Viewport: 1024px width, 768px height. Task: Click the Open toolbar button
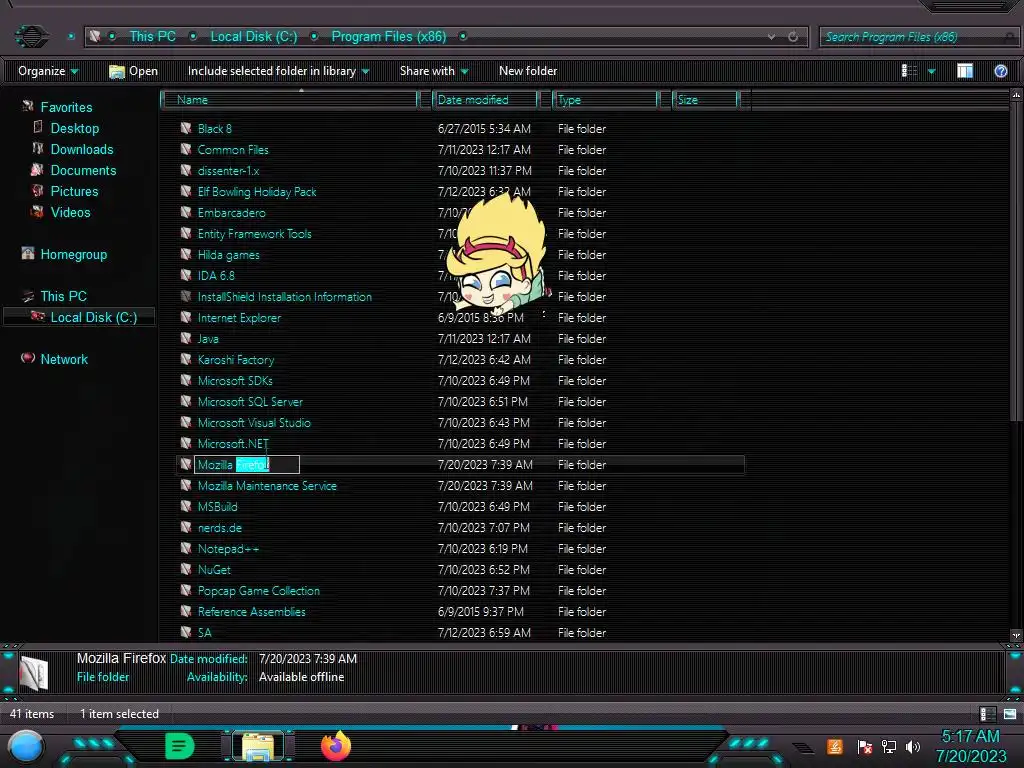click(x=133, y=71)
